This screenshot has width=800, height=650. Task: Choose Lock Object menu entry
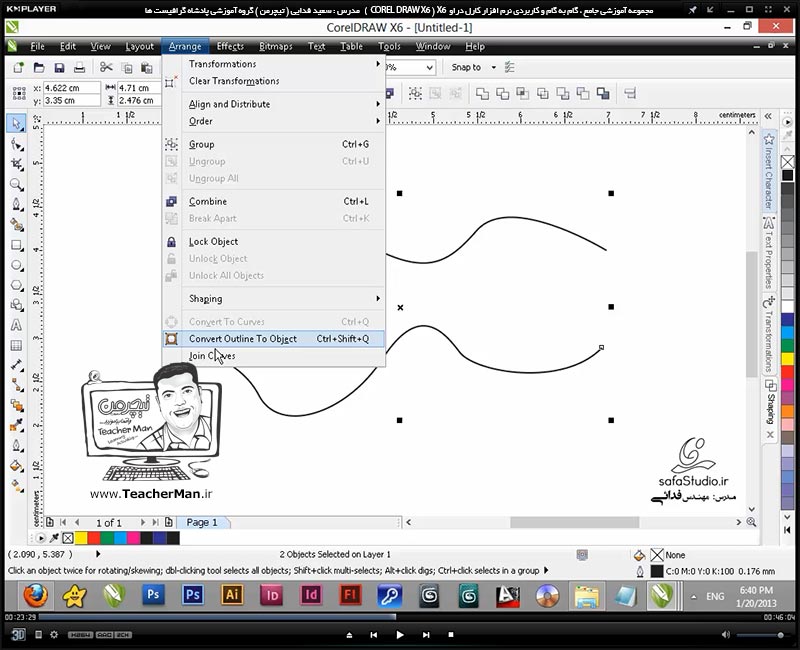[x=274, y=242]
